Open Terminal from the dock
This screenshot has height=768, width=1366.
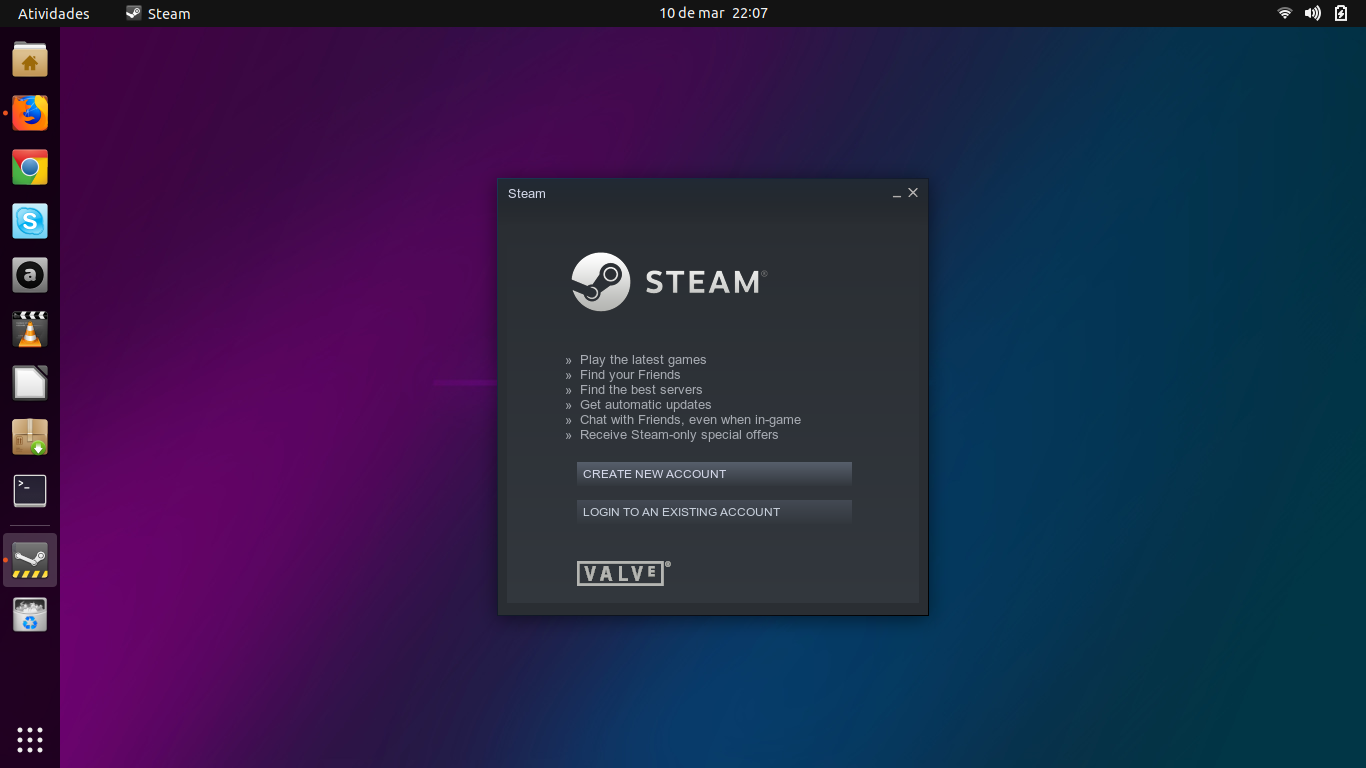[30, 491]
